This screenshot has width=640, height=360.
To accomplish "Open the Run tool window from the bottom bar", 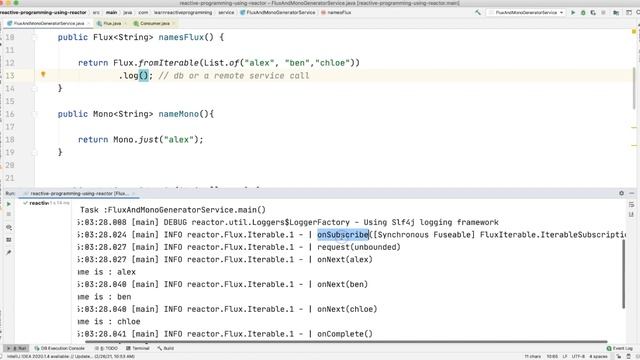I will (17, 348).
